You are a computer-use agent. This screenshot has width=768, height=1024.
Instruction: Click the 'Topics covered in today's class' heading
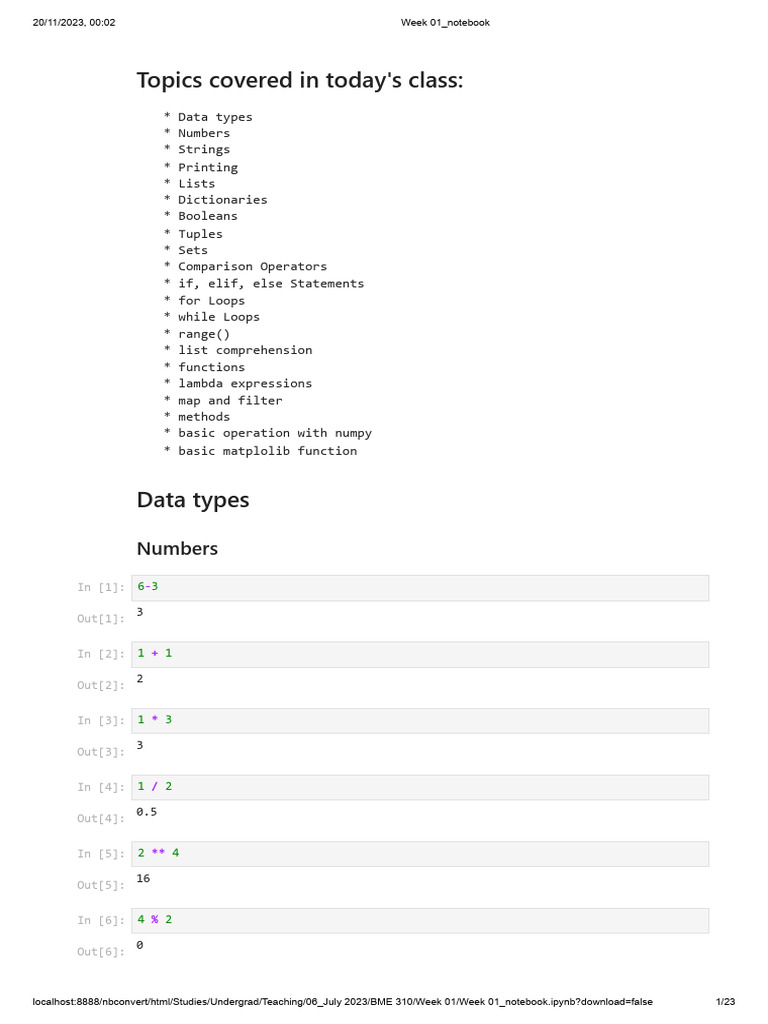click(x=300, y=80)
